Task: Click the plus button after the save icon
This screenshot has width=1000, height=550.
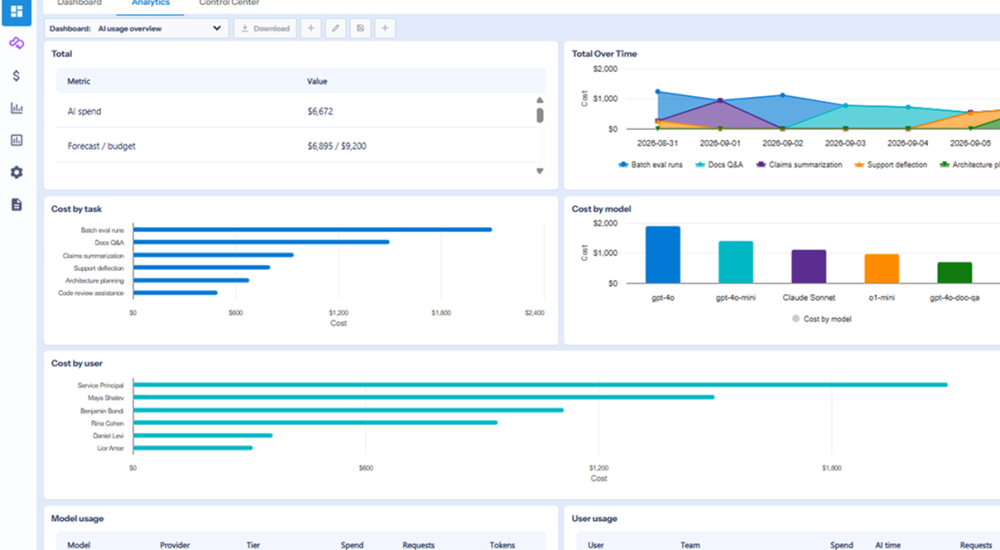Action: click(385, 28)
